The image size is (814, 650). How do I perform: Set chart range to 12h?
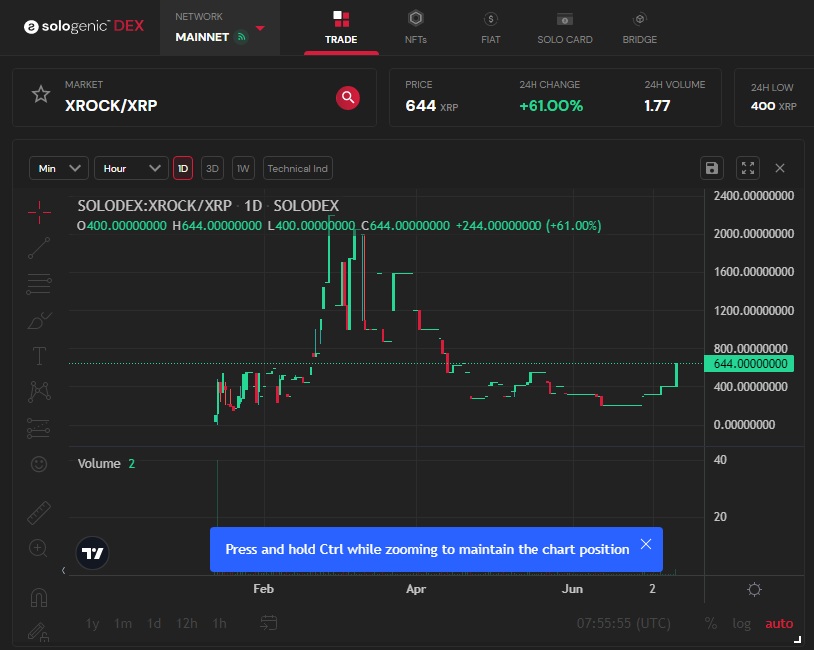pos(187,623)
